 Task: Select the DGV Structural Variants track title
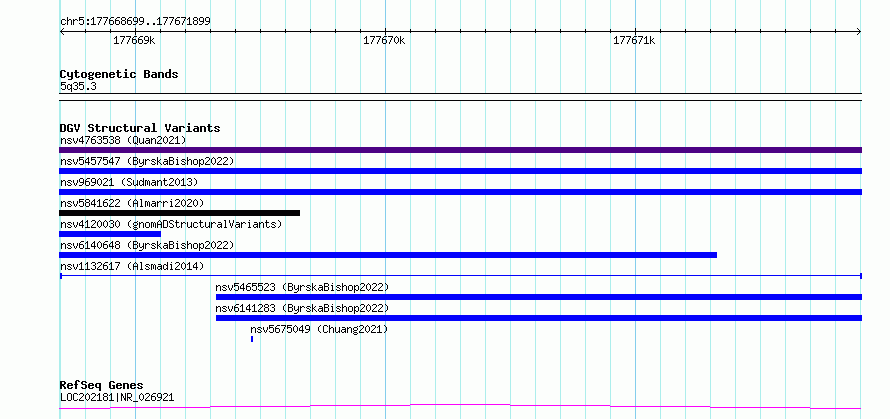click(140, 128)
